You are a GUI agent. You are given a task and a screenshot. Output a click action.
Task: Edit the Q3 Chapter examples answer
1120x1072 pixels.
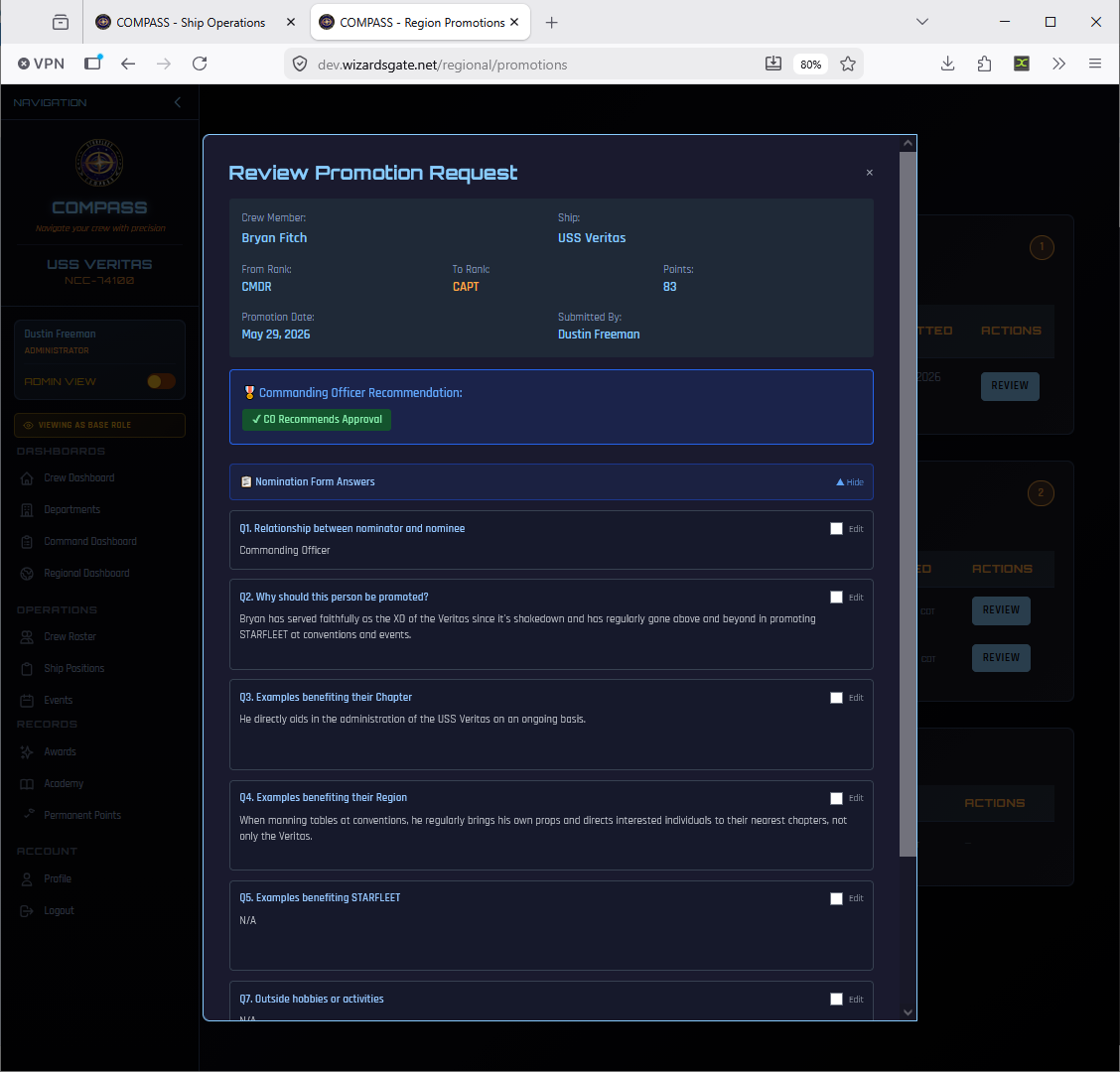(856, 698)
